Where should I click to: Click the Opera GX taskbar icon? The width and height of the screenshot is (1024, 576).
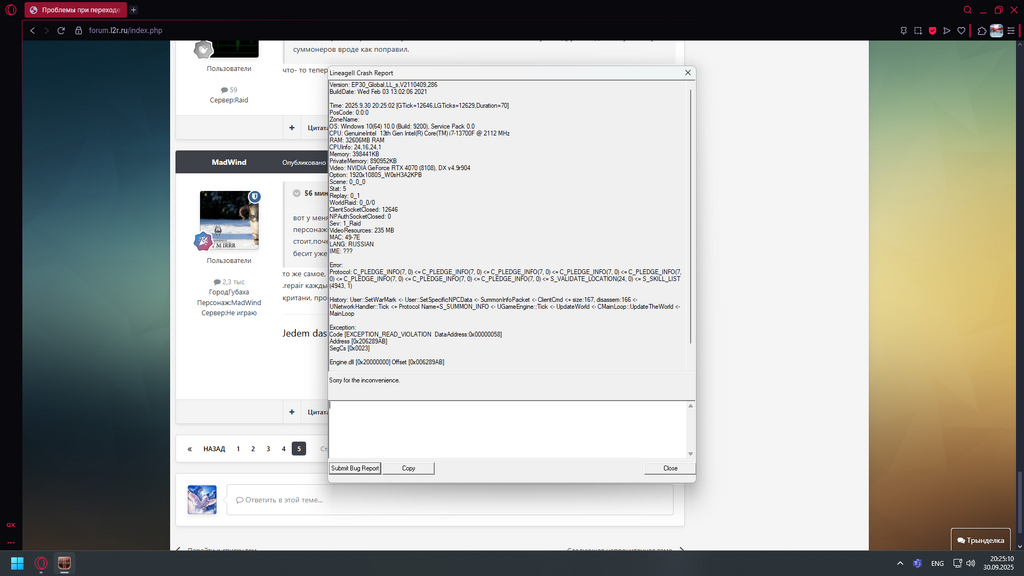(x=40, y=563)
